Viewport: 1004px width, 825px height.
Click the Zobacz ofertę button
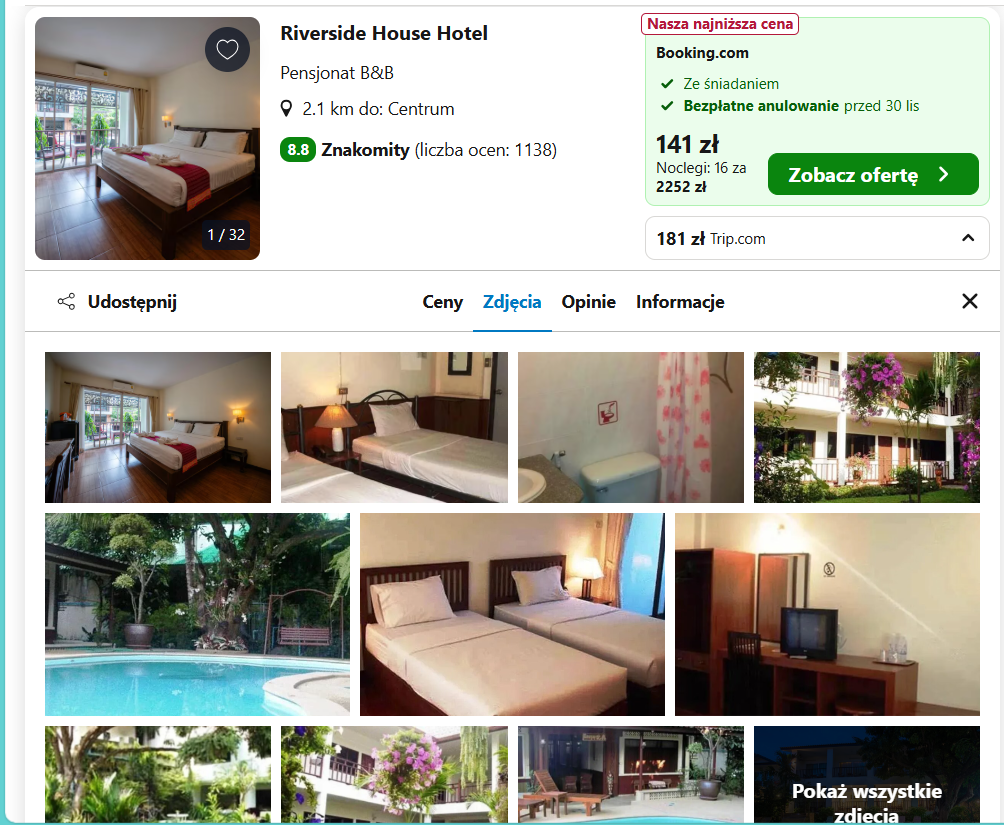[x=873, y=174]
